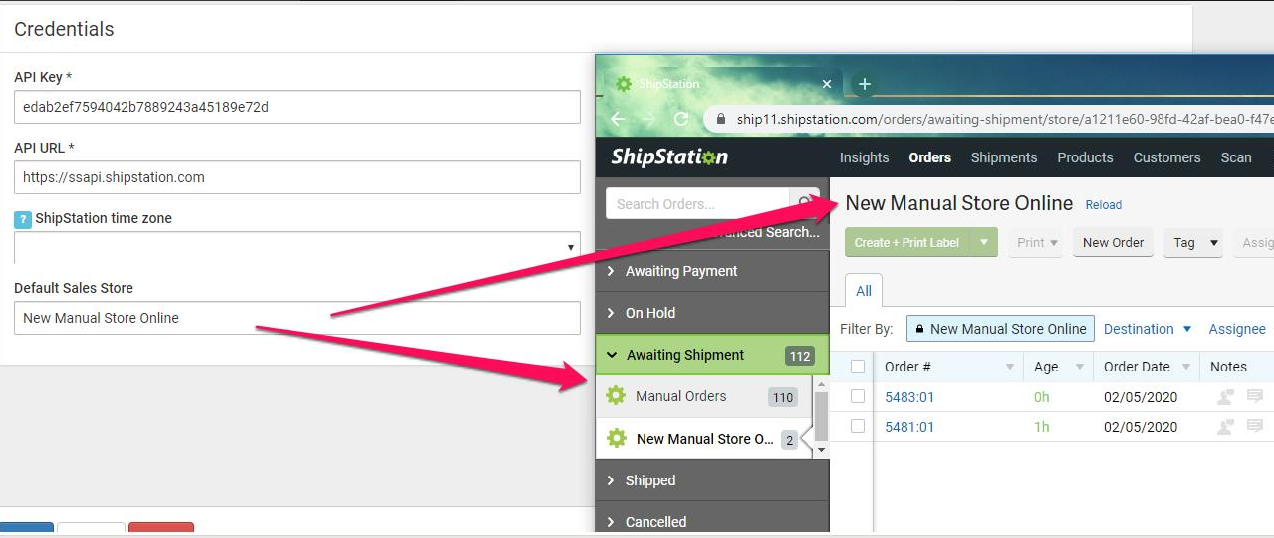The image size is (1274, 538).
Task: Select checkbox for order 5483:01
Action: coord(858,397)
